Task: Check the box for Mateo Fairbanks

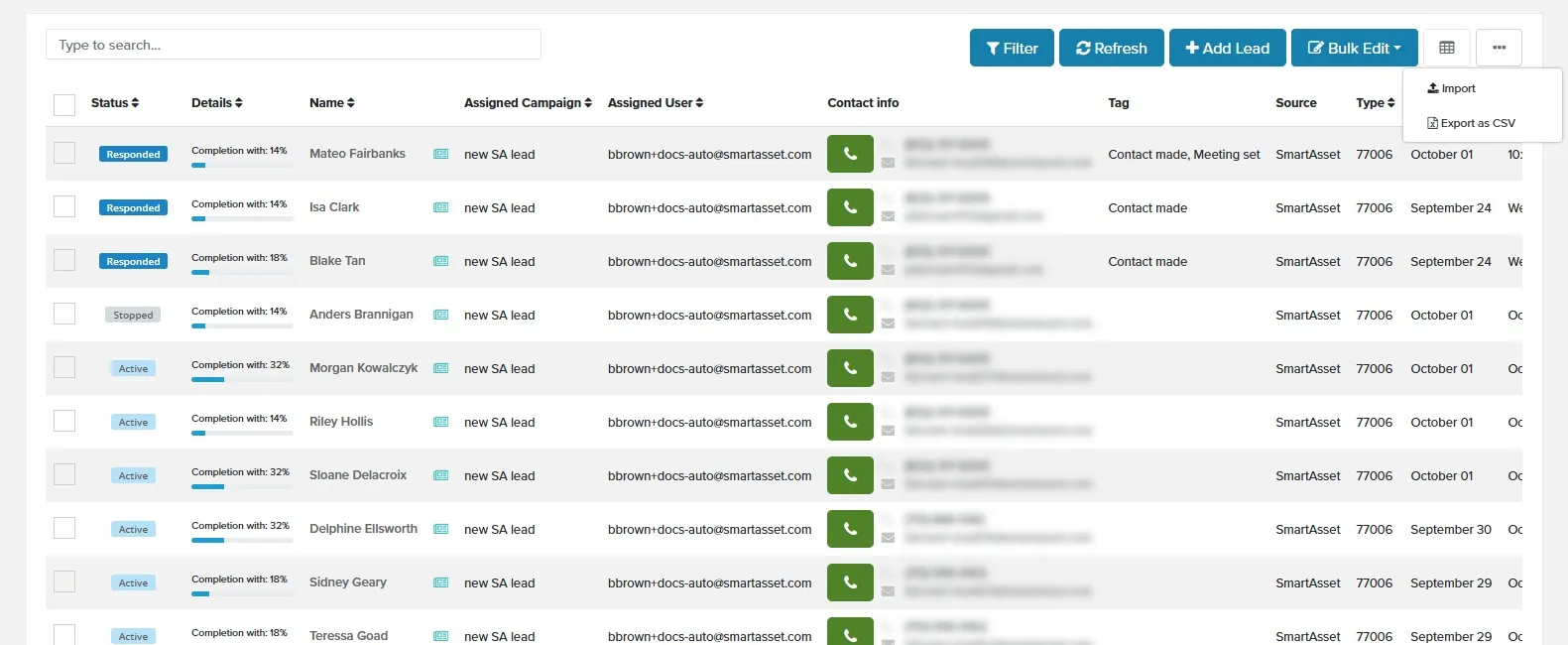Action: tap(64, 152)
